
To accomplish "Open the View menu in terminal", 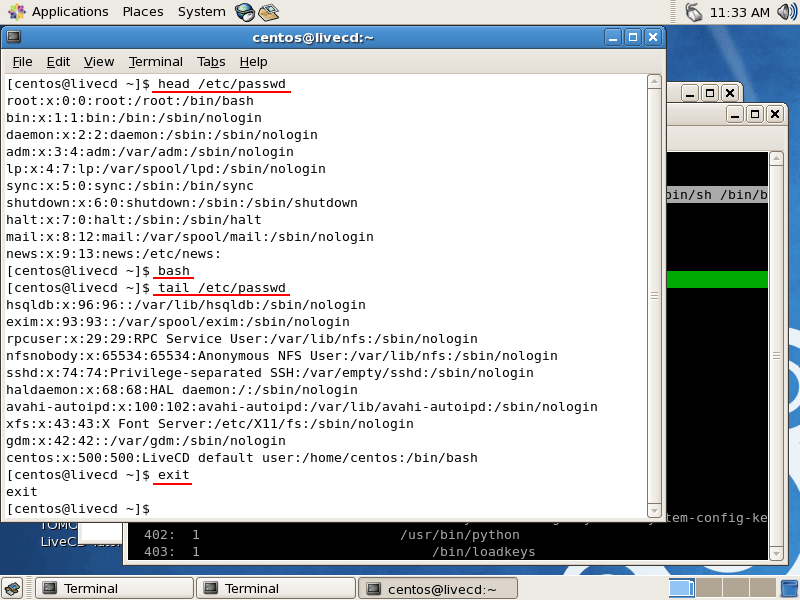I will coord(99,62).
